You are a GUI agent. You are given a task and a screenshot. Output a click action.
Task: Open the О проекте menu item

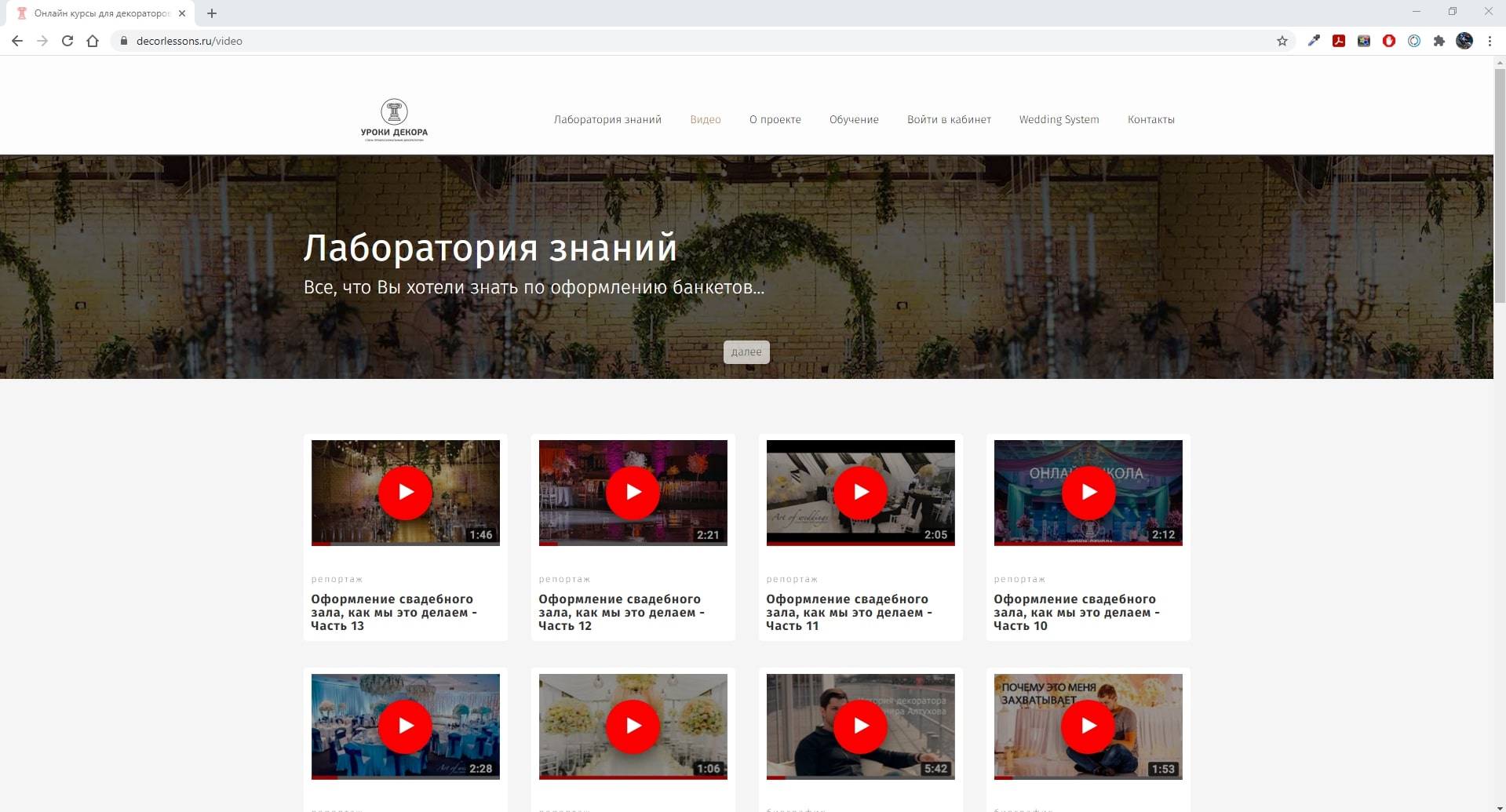tap(775, 119)
